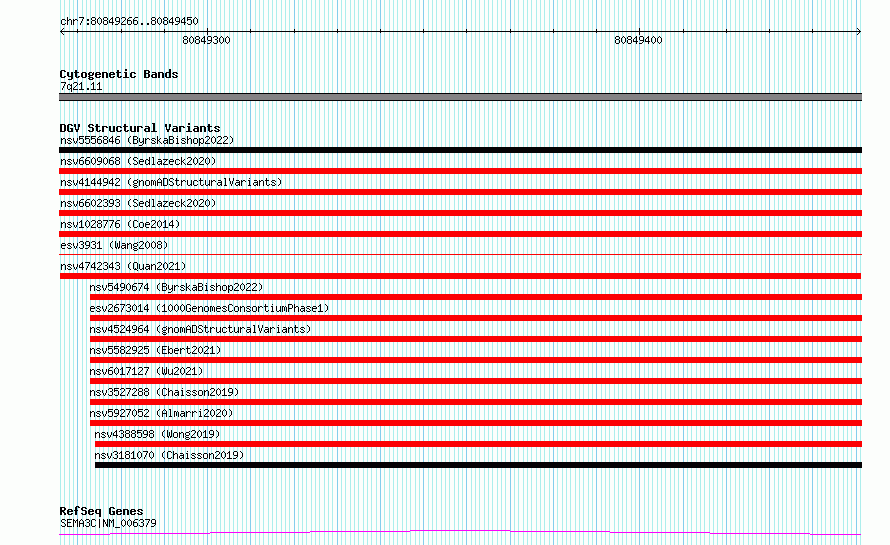Click the red bar under esv2673014

[476, 318]
